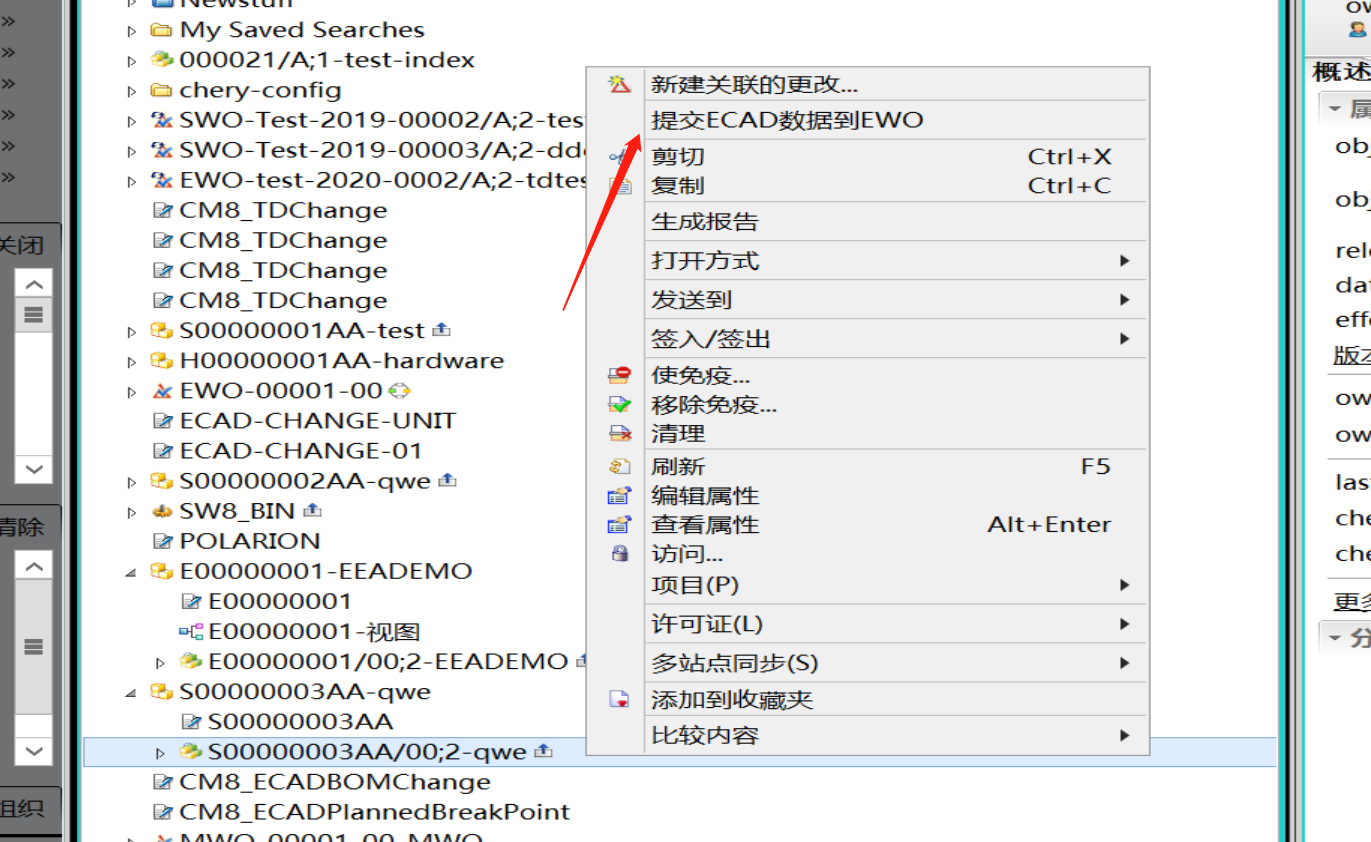Image resolution: width=1371 pixels, height=842 pixels.
Task: Click the 查看属性 view-properties icon
Action: pyautogui.click(x=620, y=523)
